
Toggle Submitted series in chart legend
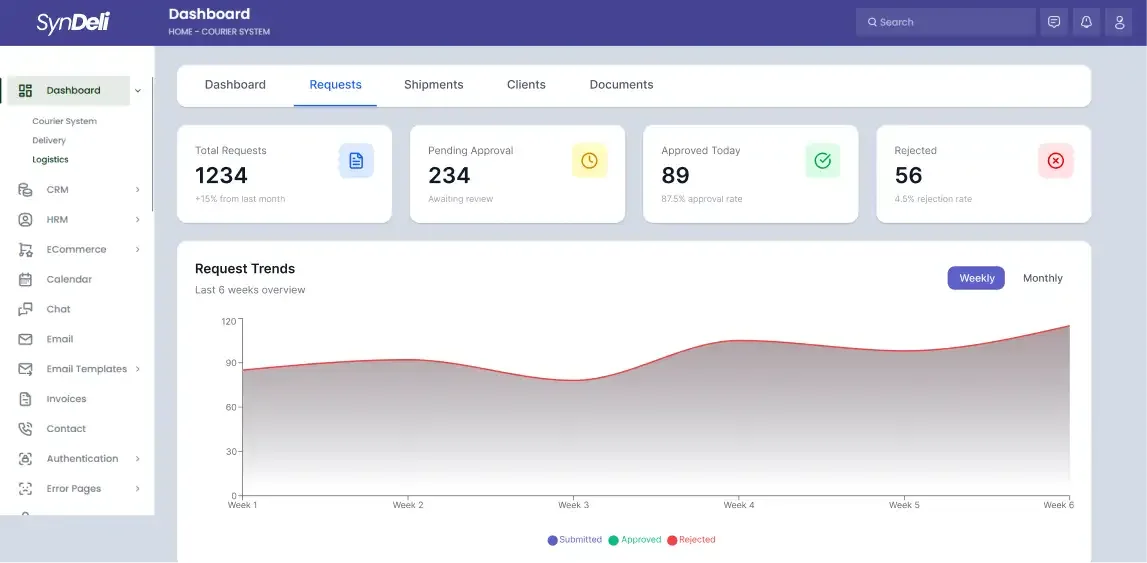click(x=574, y=540)
